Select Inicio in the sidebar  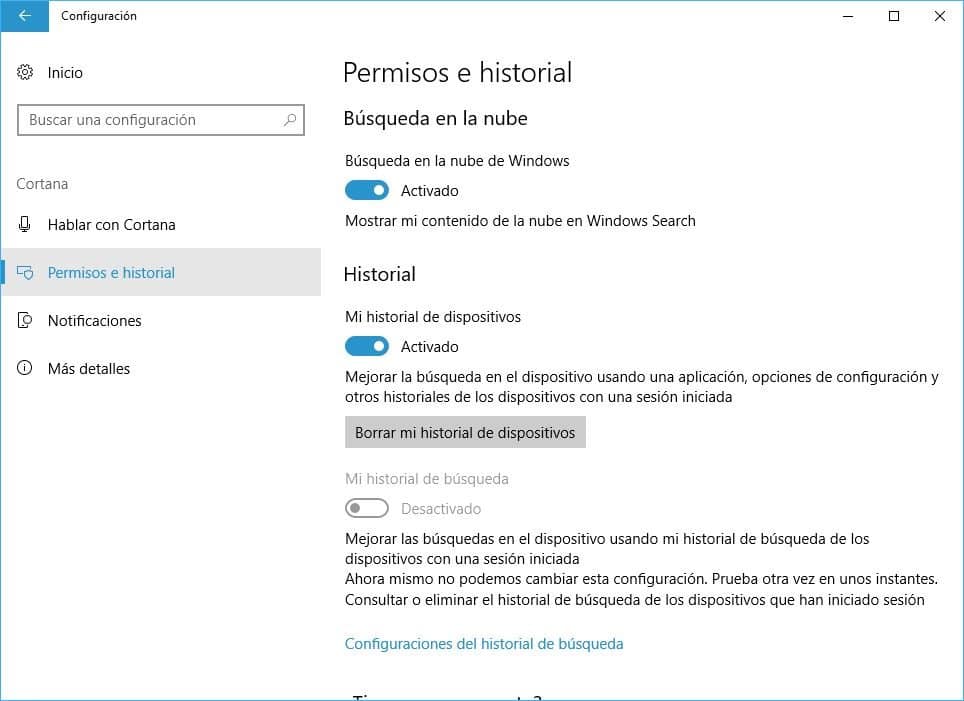click(x=63, y=72)
